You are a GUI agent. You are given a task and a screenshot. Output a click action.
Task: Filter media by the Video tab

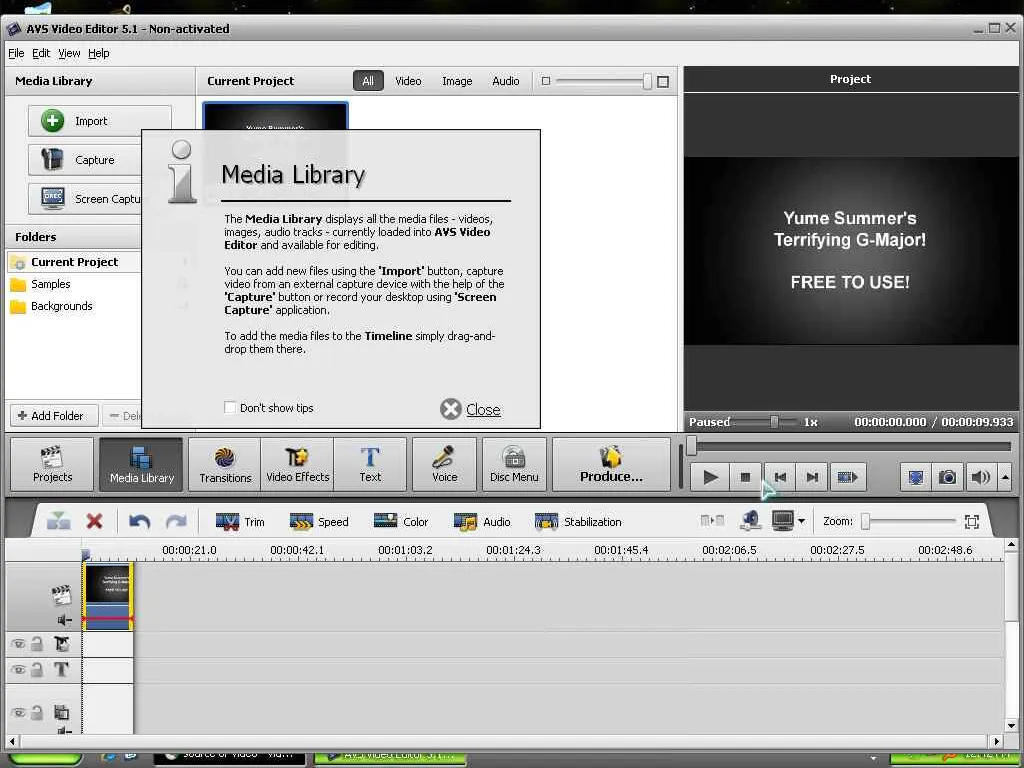(408, 81)
